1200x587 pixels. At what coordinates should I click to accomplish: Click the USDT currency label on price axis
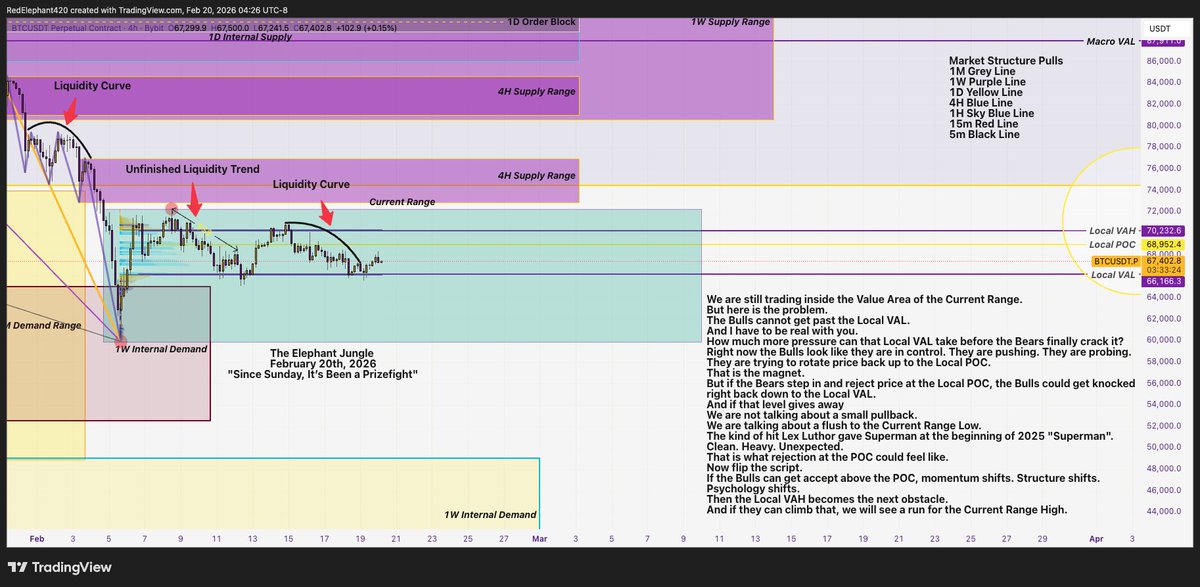click(1160, 28)
